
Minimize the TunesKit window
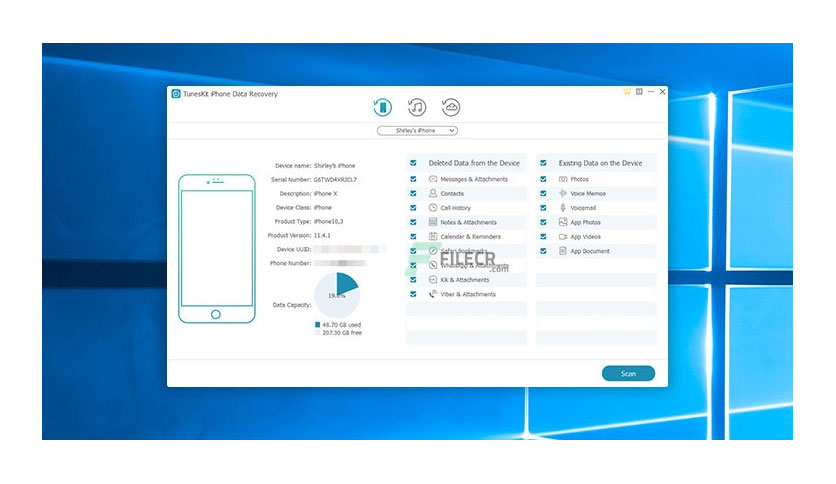coord(651,92)
